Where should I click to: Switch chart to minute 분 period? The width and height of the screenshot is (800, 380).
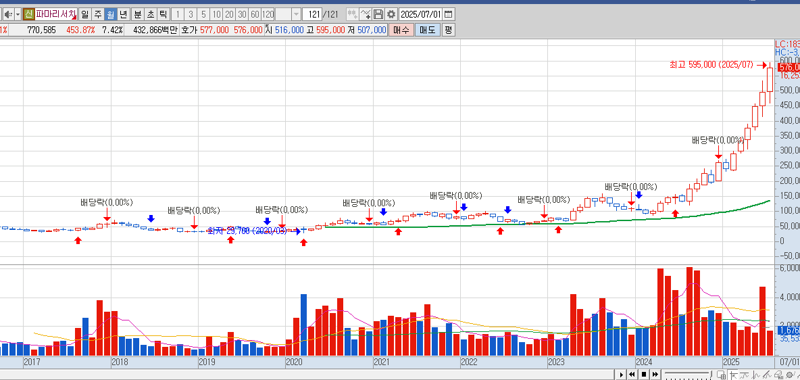137,14
